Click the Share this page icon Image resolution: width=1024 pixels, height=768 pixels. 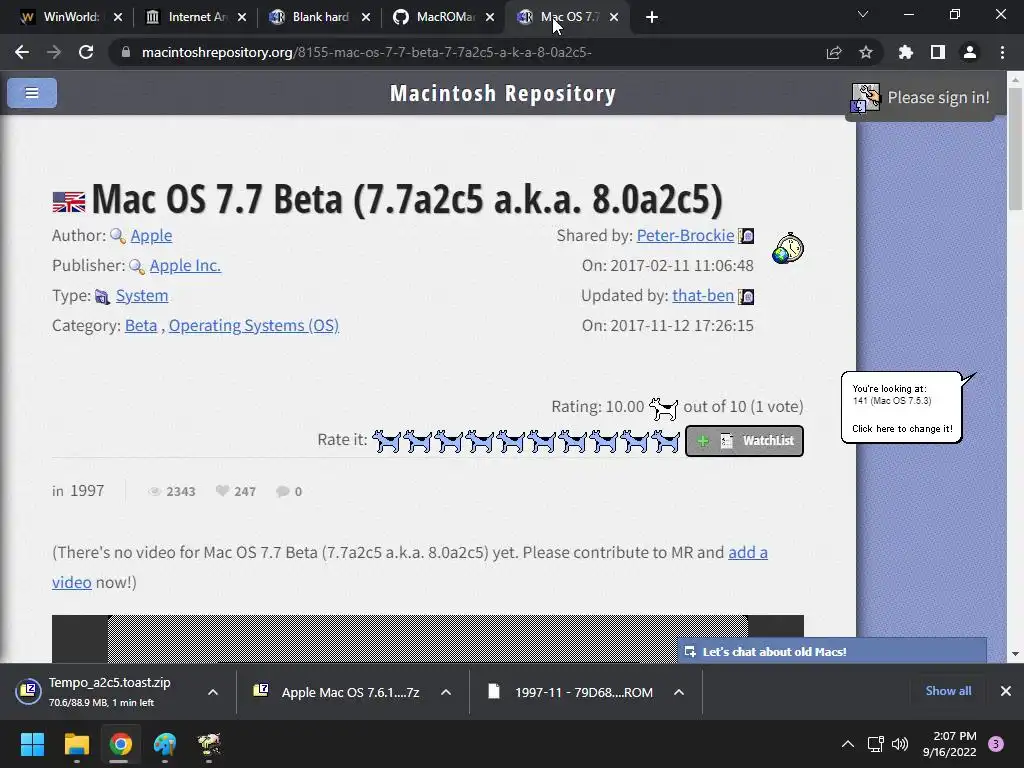[x=833, y=52]
